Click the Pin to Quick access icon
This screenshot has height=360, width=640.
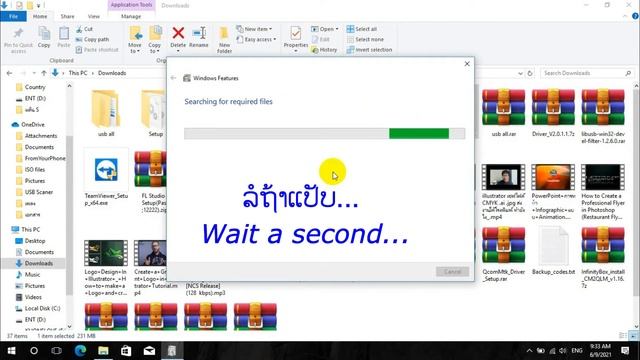coord(18,33)
